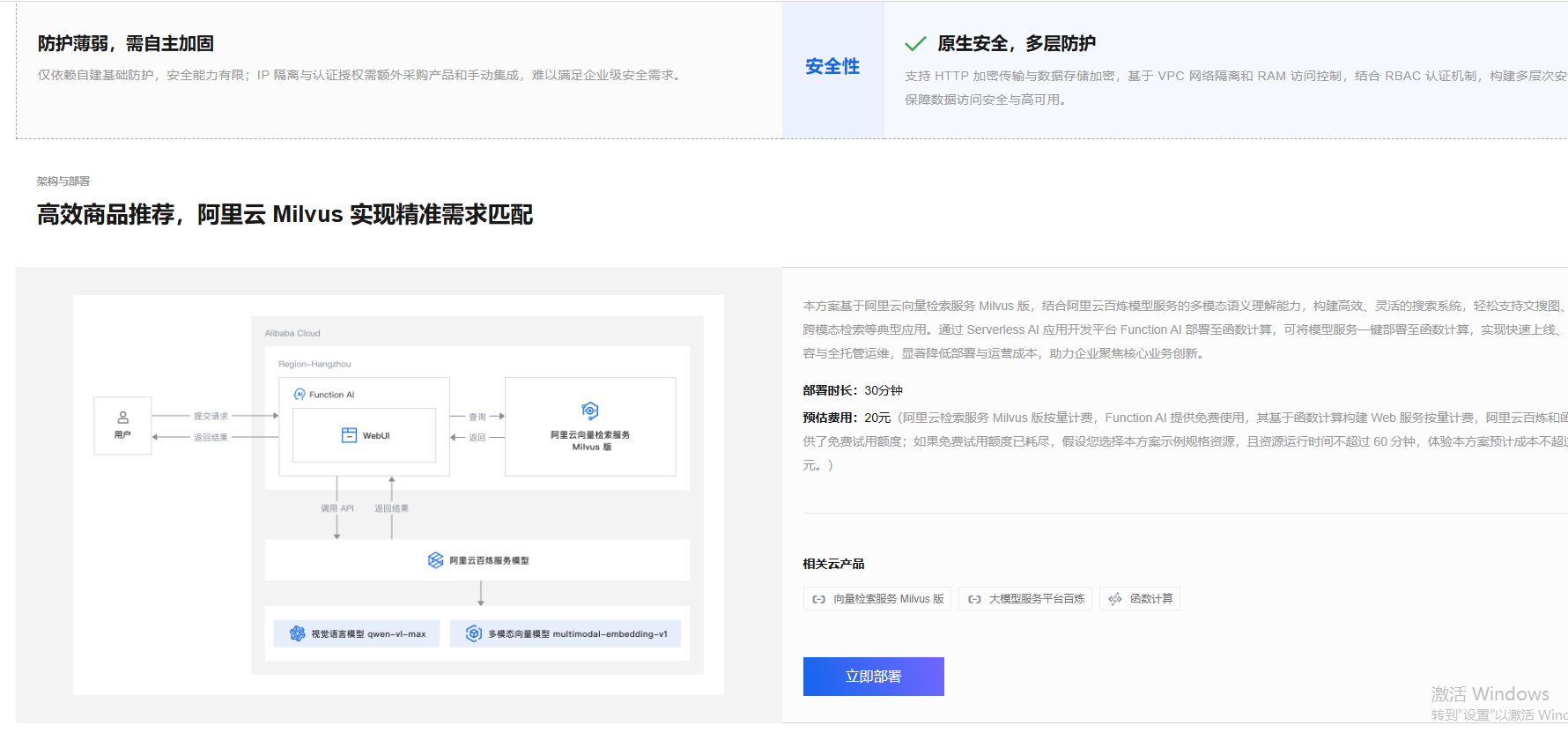
Task: Click the 查询 arrow label in diagram
Action: pyautogui.click(x=477, y=417)
